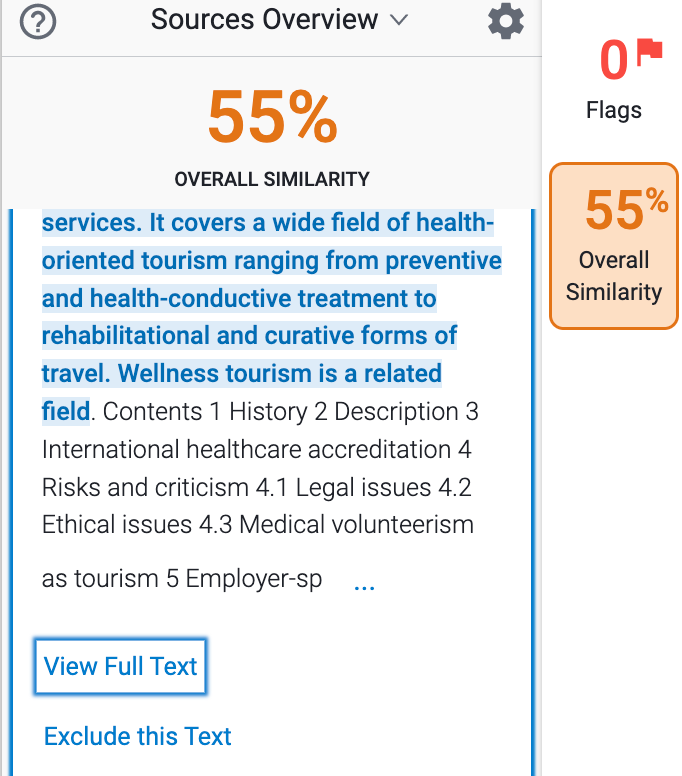This screenshot has width=682, height=776.
Task: Open the settings gear icon
Action: coord(505,21)
